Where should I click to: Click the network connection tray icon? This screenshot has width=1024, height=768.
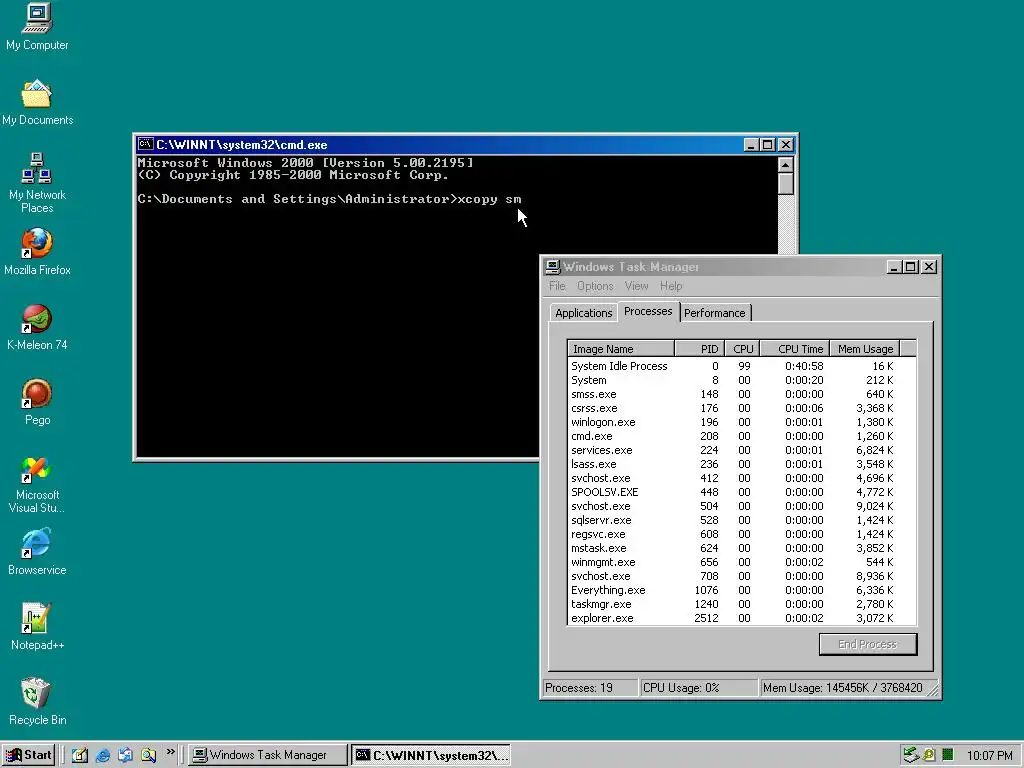click(911, 755)
